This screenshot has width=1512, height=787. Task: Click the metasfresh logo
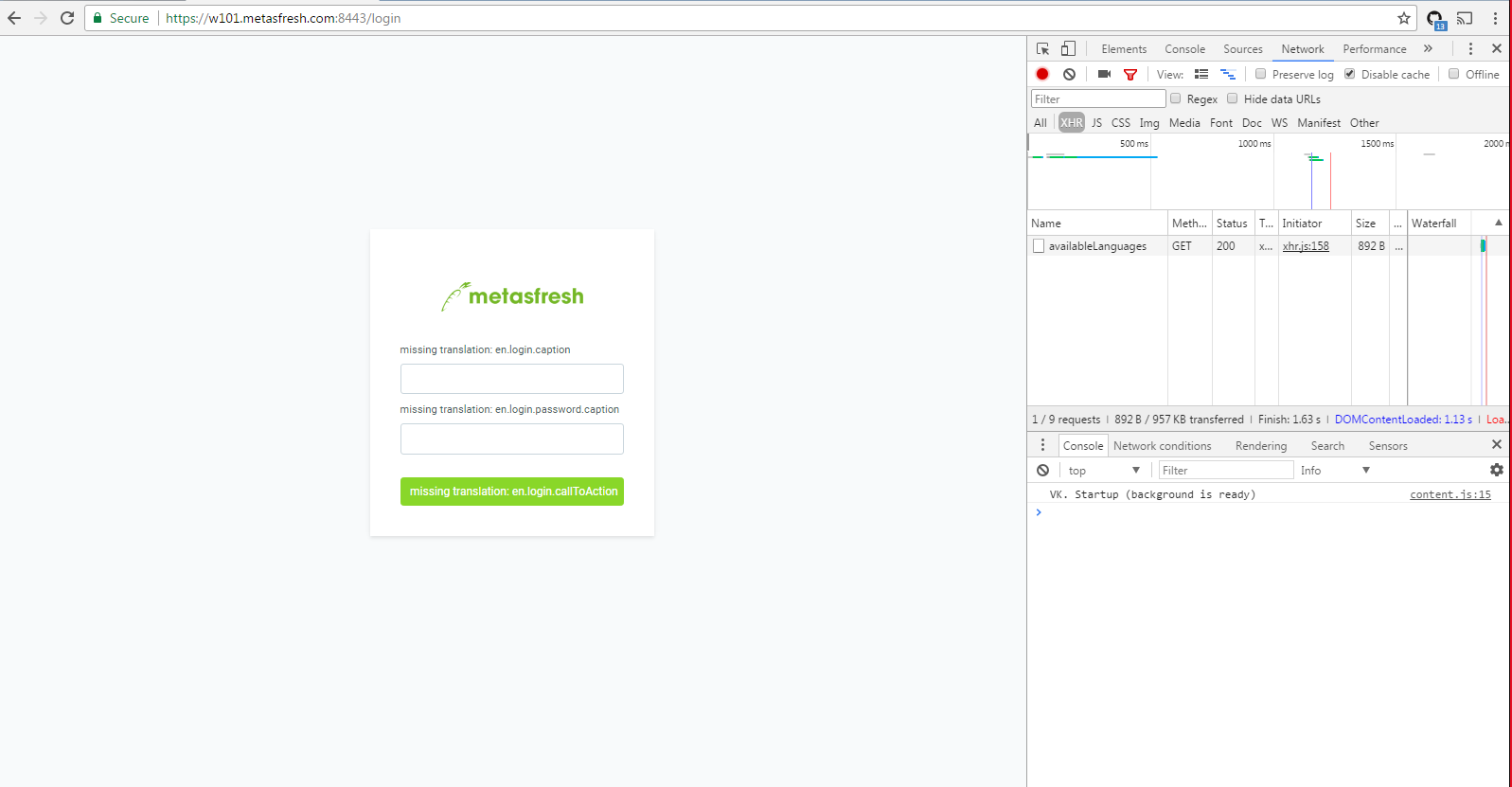pyautogui.click(x=512, y=296)
